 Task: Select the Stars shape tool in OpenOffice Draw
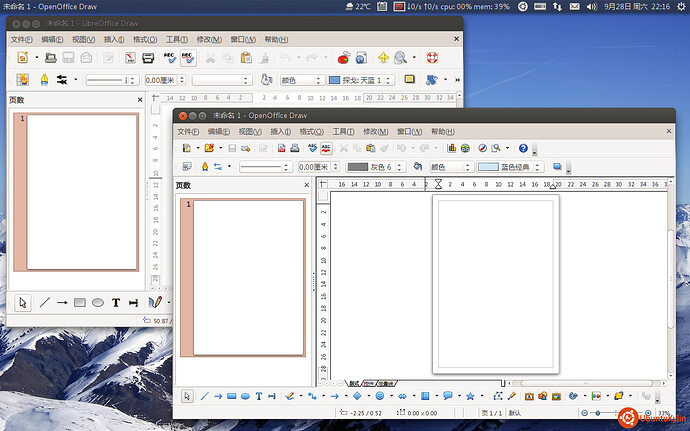469,396
